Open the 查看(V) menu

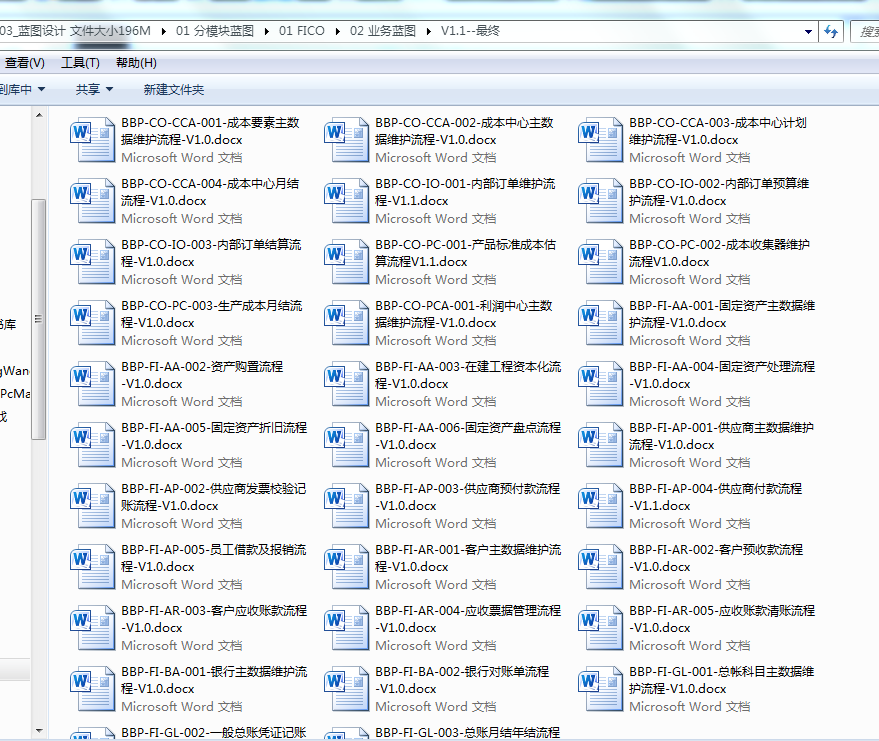(24, 63)
